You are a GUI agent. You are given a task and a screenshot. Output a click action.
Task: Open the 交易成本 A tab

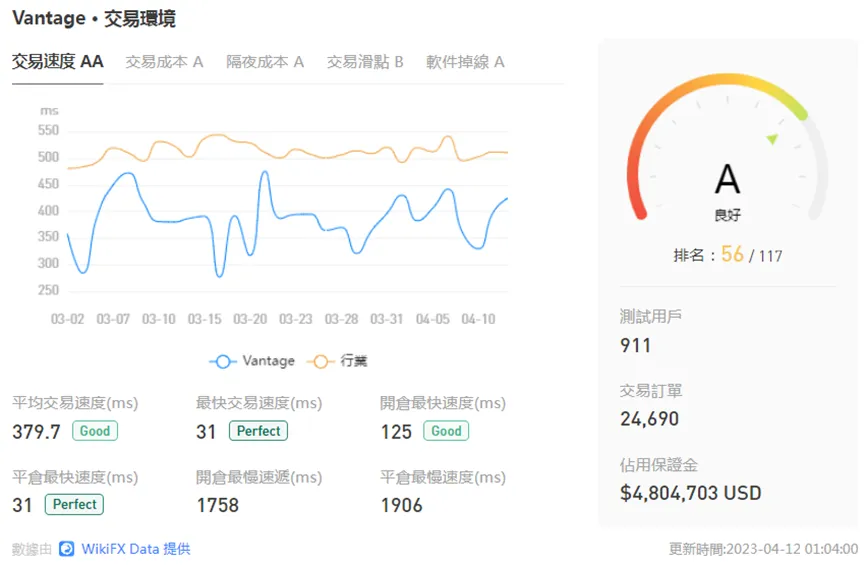point(164,62)
